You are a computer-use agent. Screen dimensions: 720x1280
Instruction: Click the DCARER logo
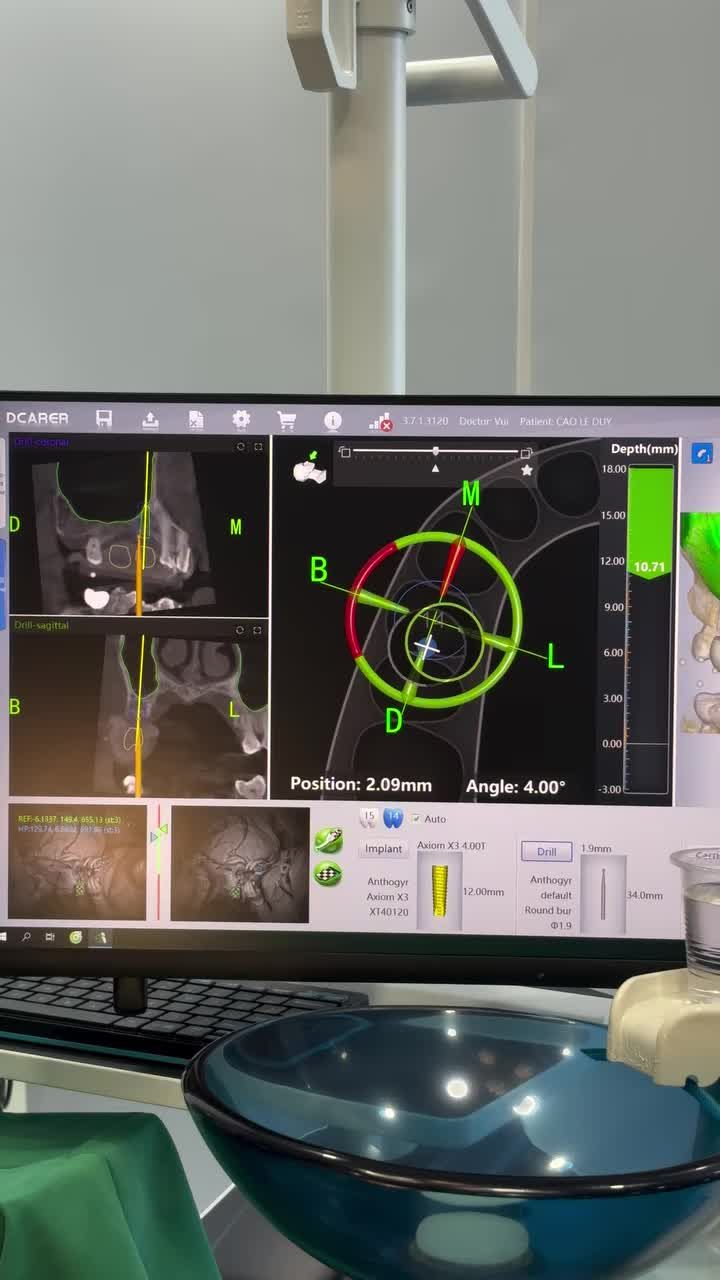(37, 419)
